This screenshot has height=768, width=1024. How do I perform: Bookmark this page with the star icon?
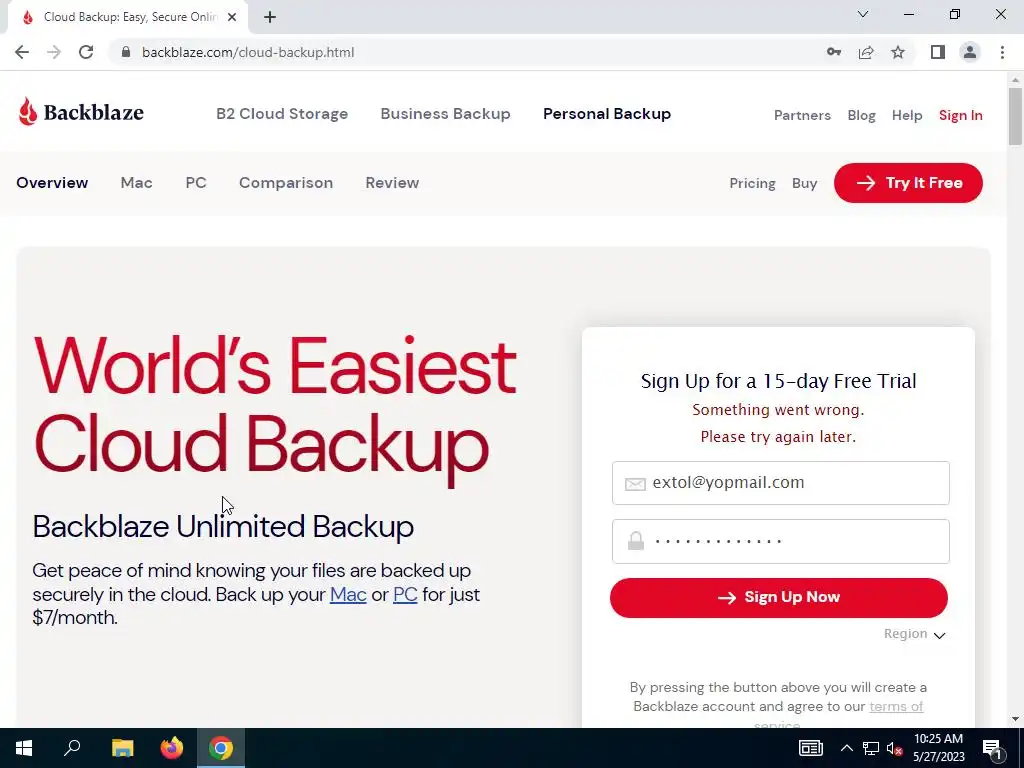[898, 52]
